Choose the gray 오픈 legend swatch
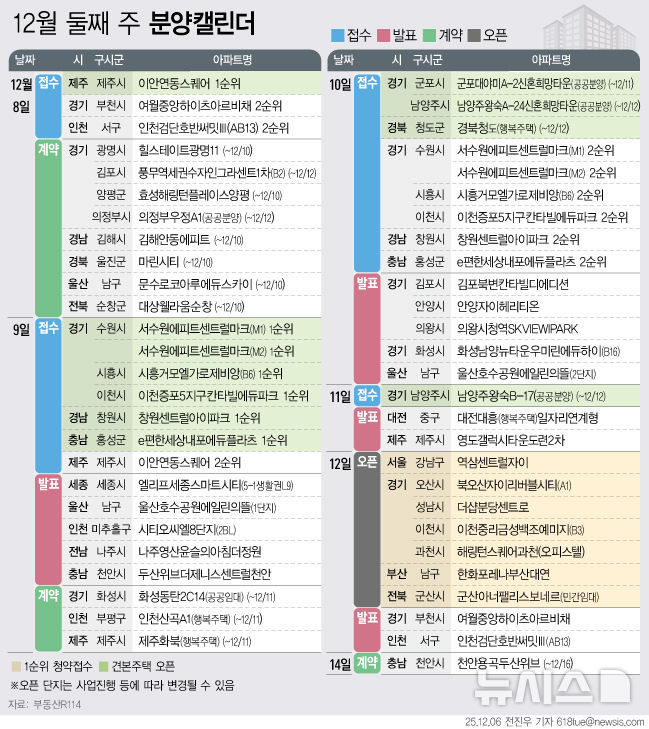Screen dimensions: 649x729 472,35
